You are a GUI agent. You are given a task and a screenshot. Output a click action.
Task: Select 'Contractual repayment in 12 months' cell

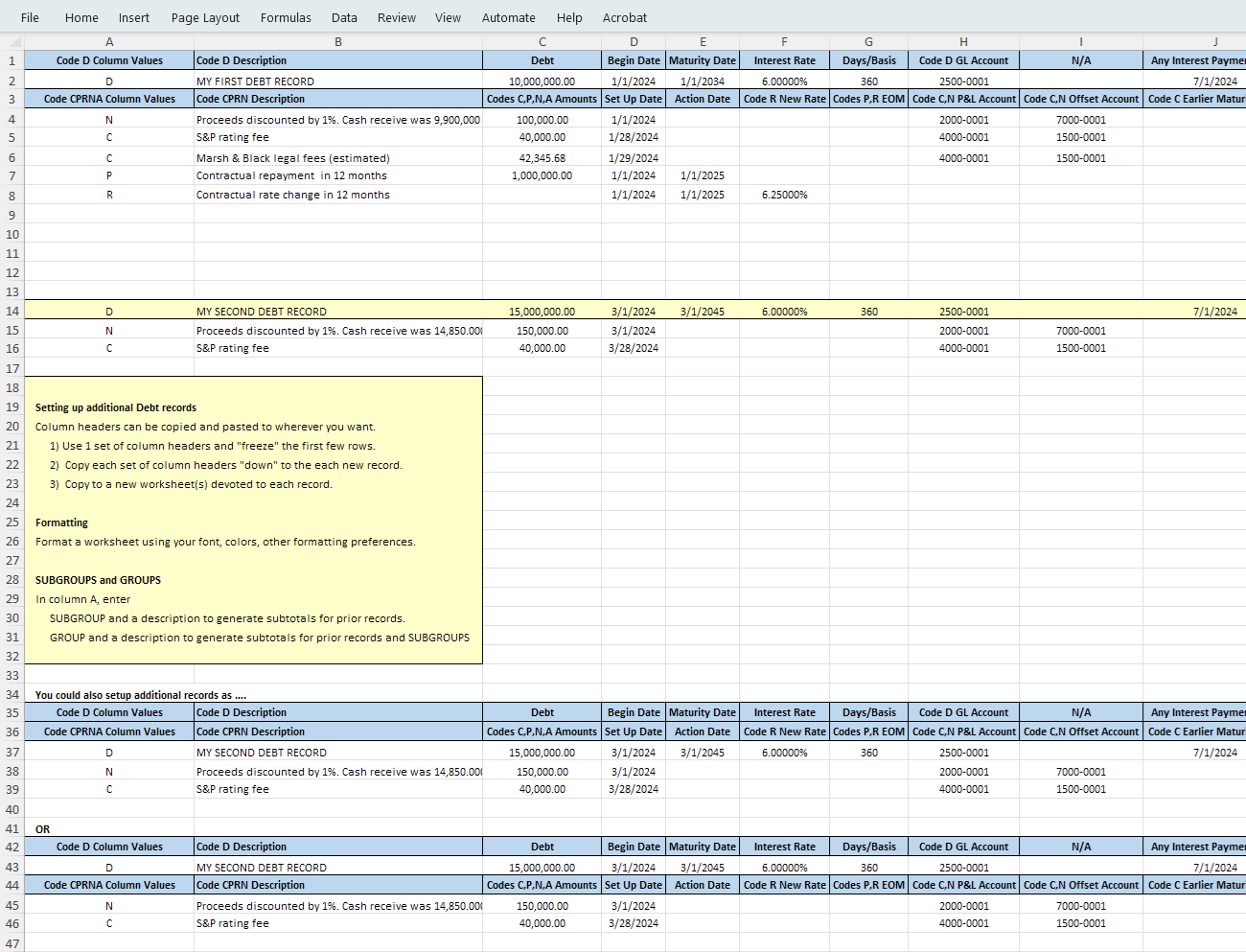click(x=338, y=175)
